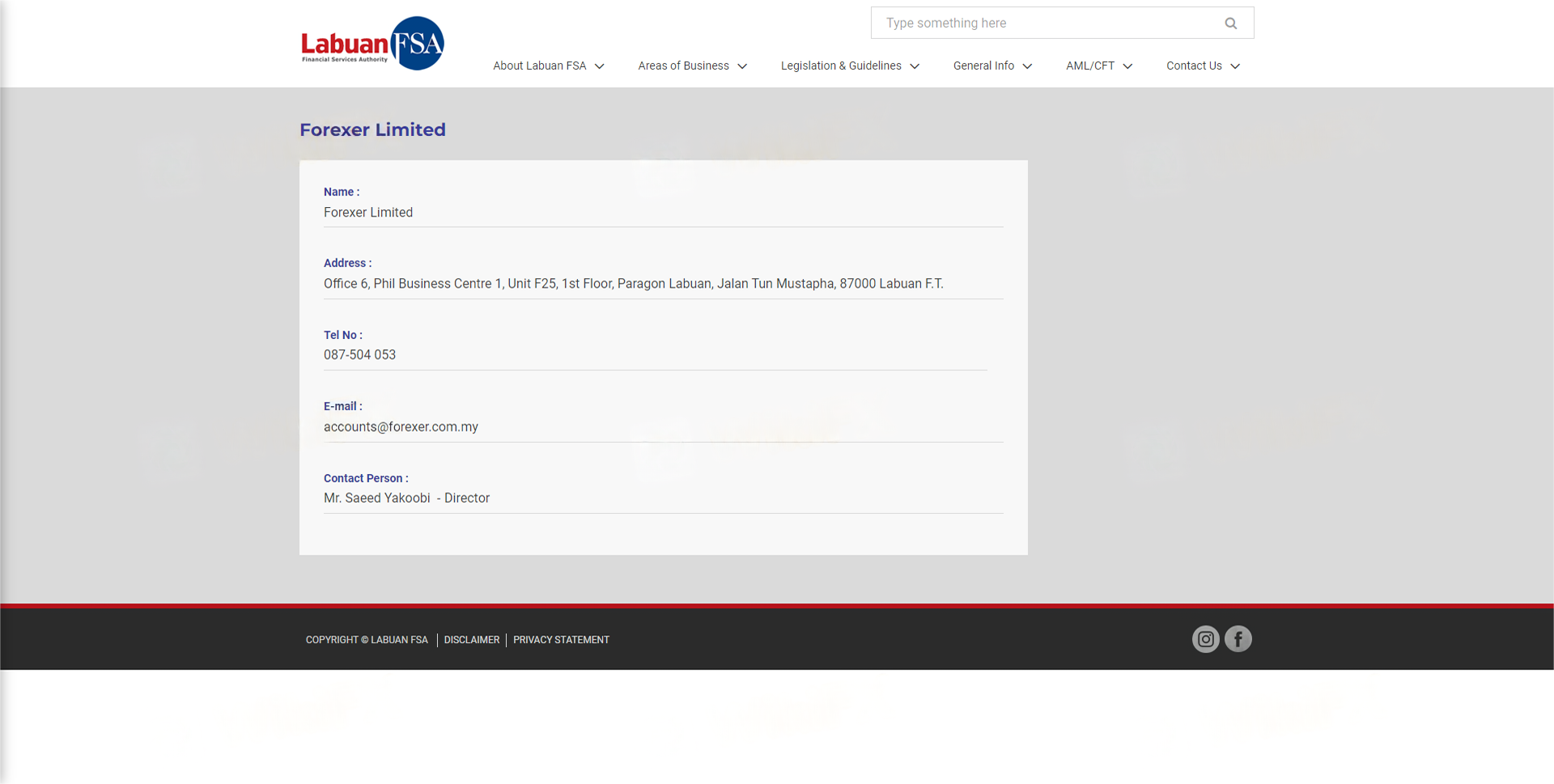
Task: Expand chevron beside AML/CFT
Action: point(1127,66)
